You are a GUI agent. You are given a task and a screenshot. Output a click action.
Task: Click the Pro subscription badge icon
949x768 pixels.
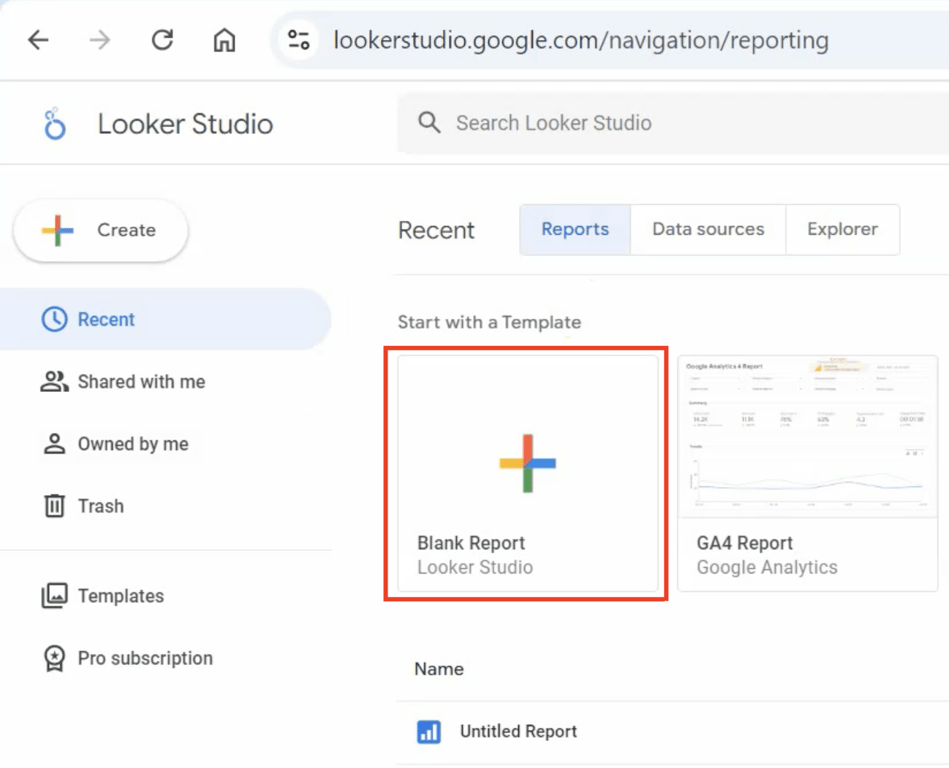[54, 658]
